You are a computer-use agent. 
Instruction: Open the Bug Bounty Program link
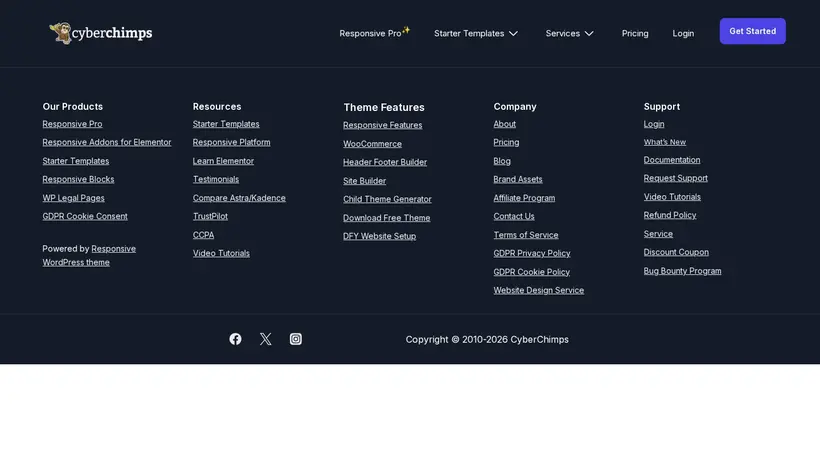tap(682, 271)
